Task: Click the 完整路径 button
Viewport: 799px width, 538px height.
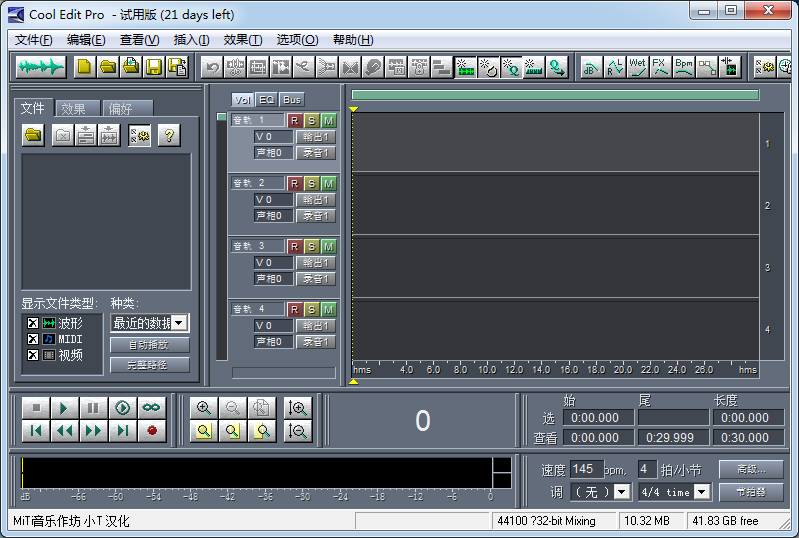Action: (x=149, y=365)
